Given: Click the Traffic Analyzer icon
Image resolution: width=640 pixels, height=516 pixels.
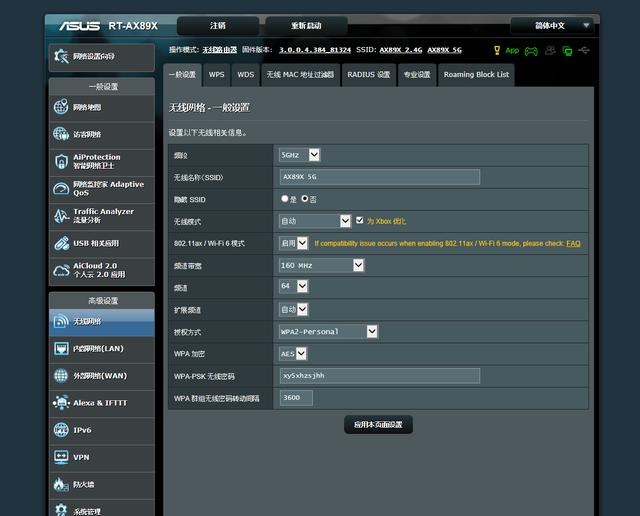Looking at the screenshot, I should point(60,216).
